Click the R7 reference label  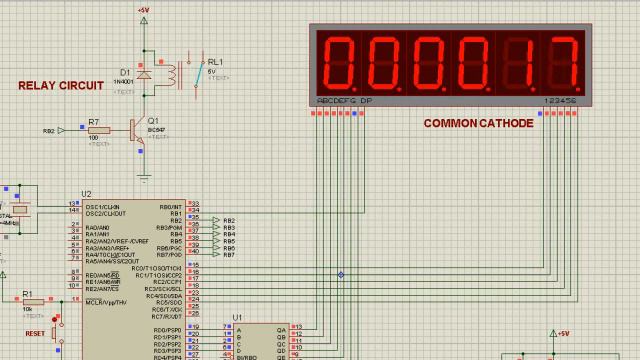pos(93,122)
